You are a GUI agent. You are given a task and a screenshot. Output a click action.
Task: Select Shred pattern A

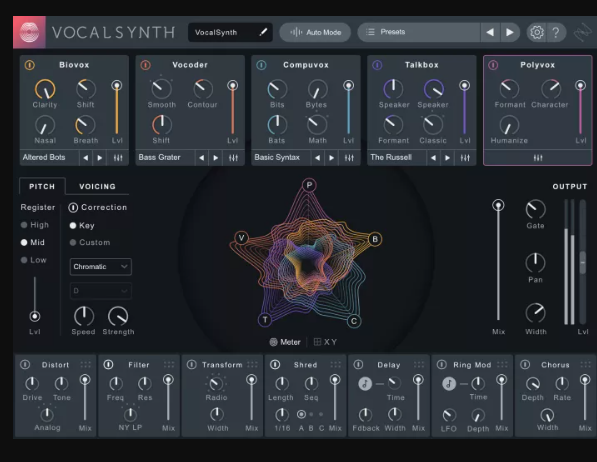pyautogui.click(x=301, y=414)
